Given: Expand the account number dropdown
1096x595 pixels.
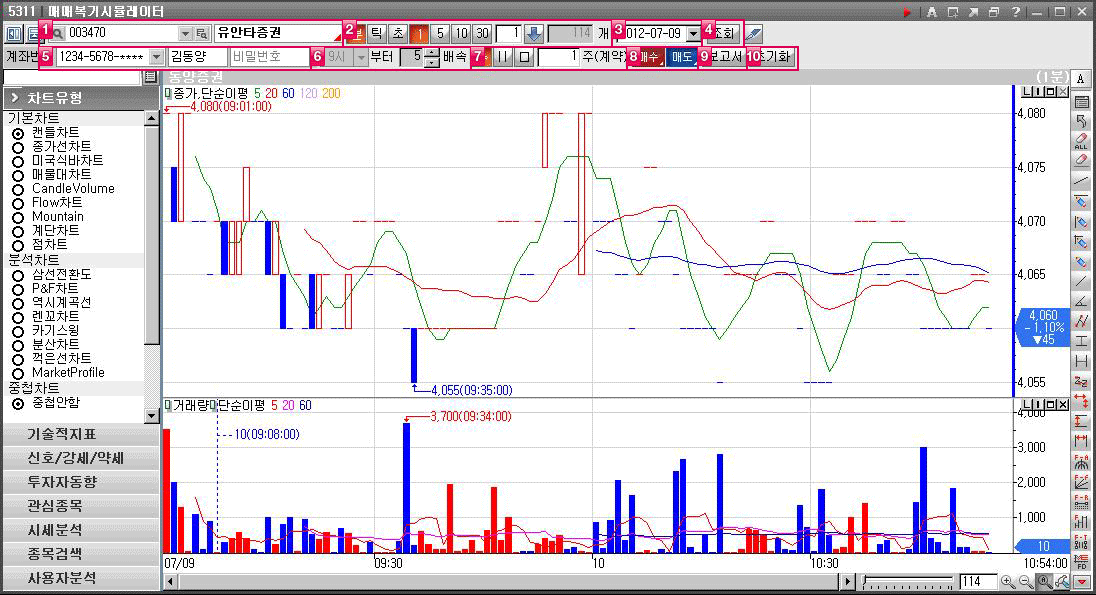Looking at the screenshot, I should click(156, 57).
